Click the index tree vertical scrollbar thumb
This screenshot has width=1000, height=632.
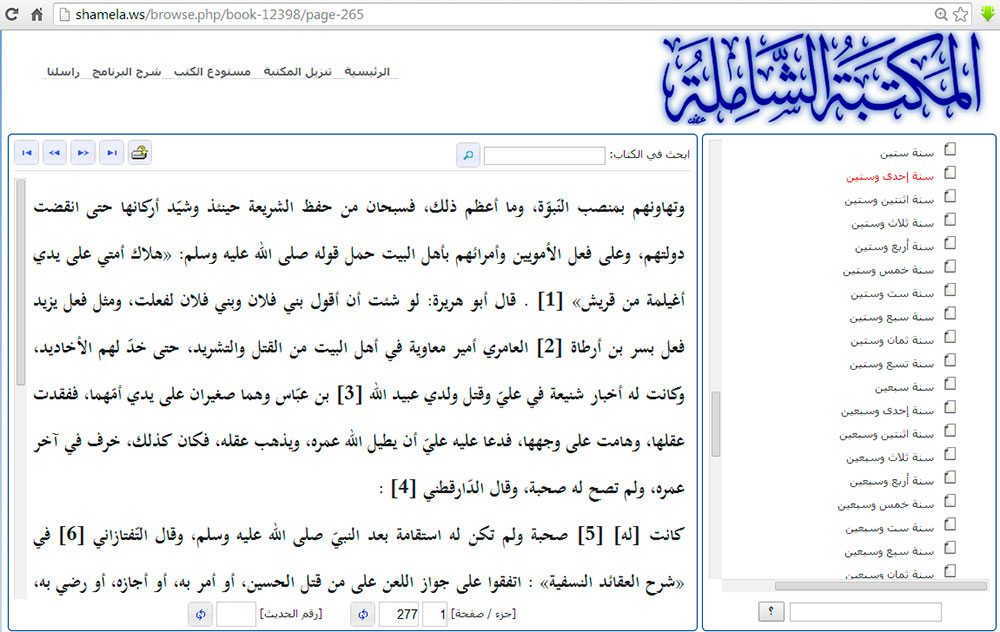click(716, 424)
